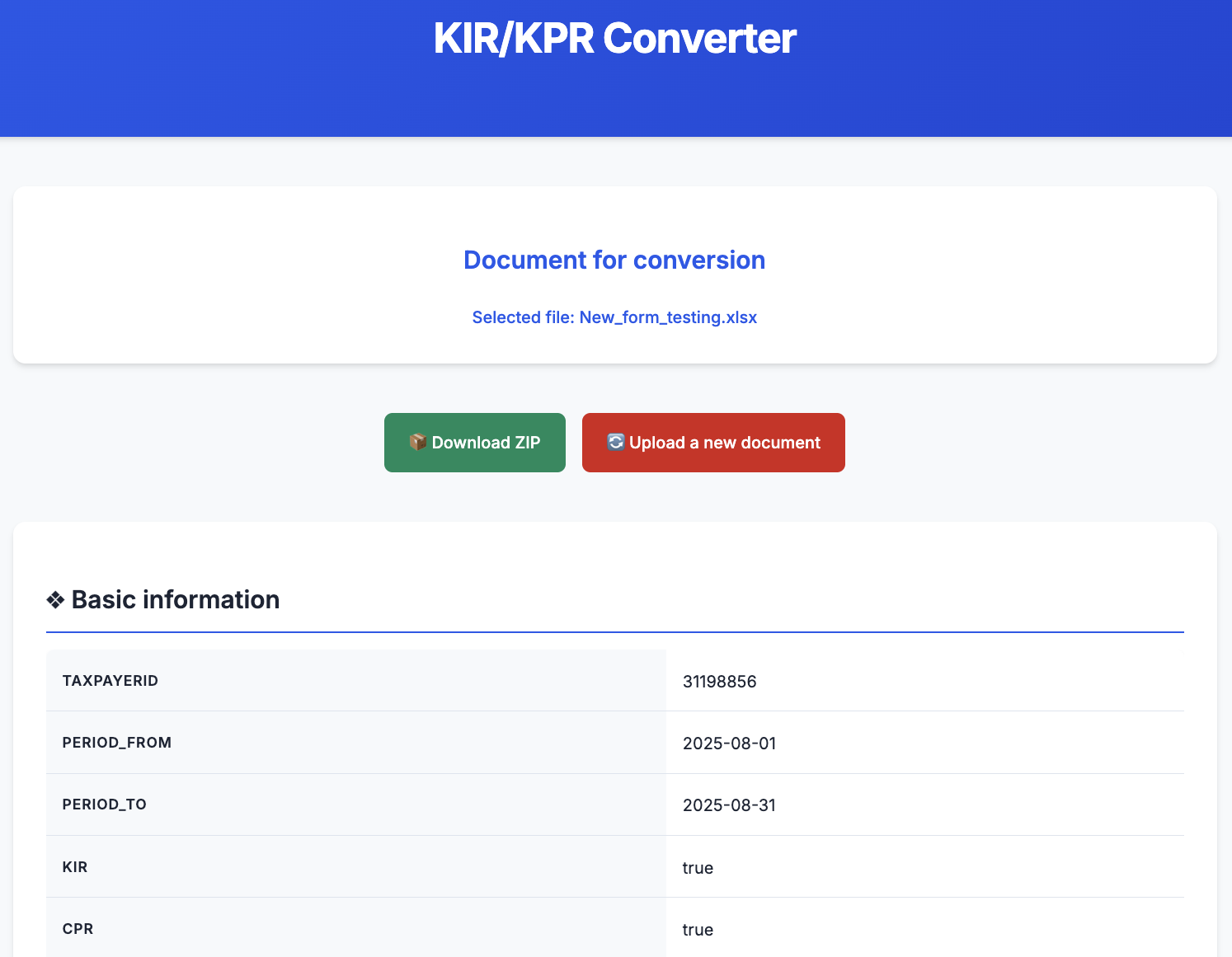Image resolution: width=1232 pixels, height=957 pixels.
Task: Click the KIR row label
Action: pos(75,866)
